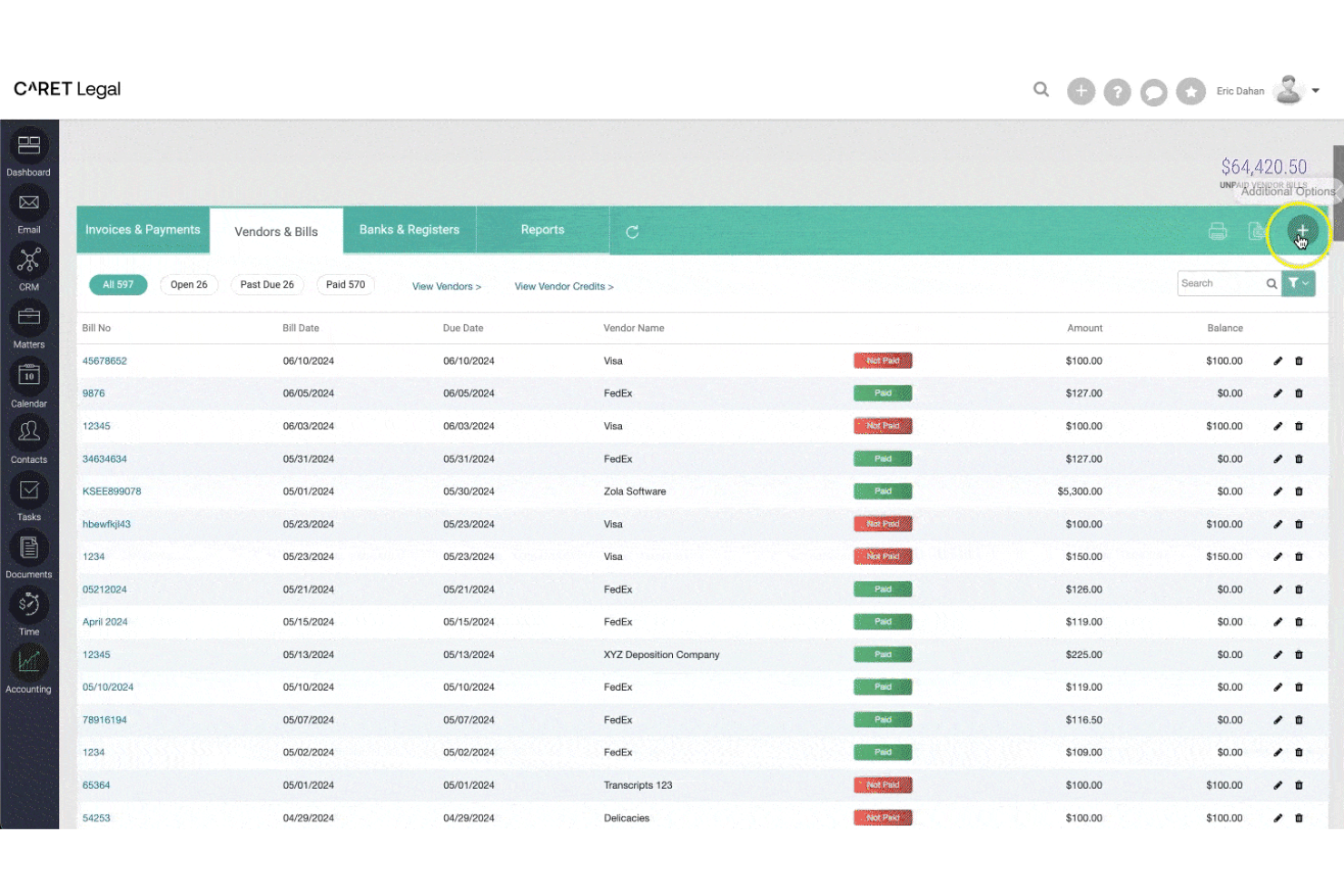Viewport: 1344px width, 896px height.
Task: Click the help question mark icon
Action: coord(1117,91)
